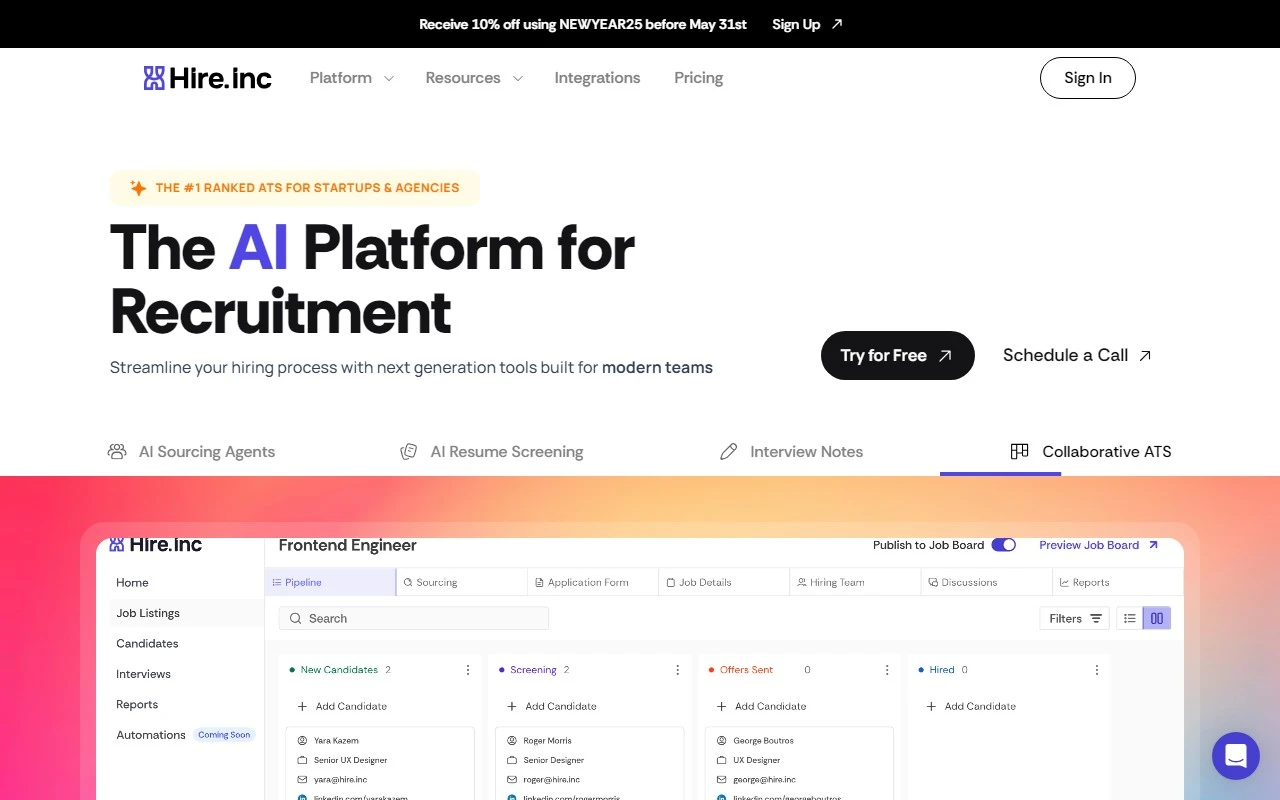Add Candidate to New Candidates column

pos(342,706)
